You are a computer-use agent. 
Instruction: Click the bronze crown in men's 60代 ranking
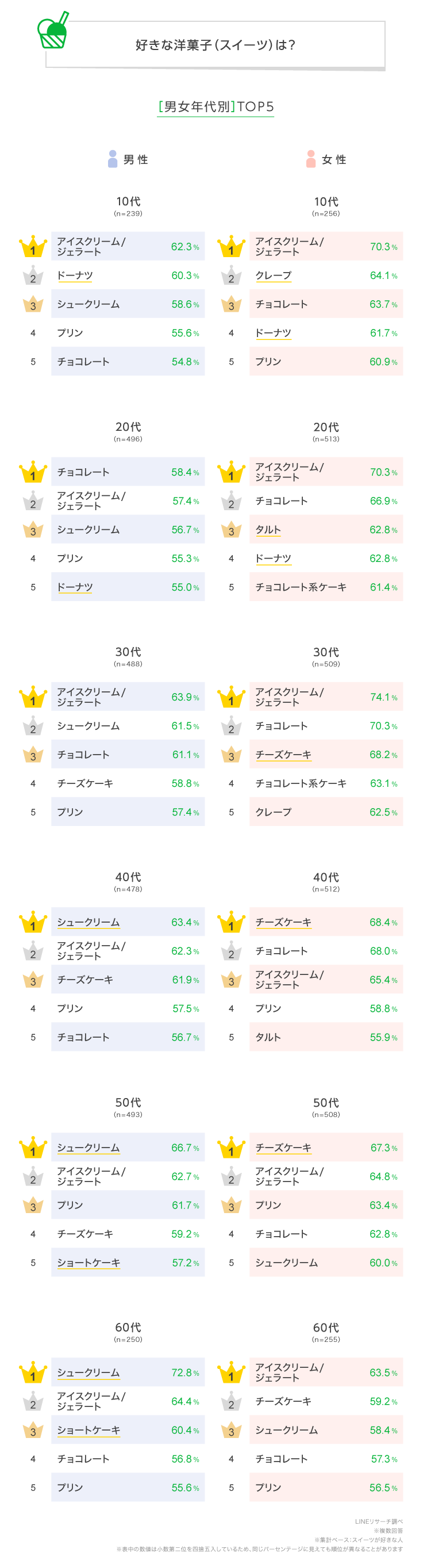click(33, 1431)
